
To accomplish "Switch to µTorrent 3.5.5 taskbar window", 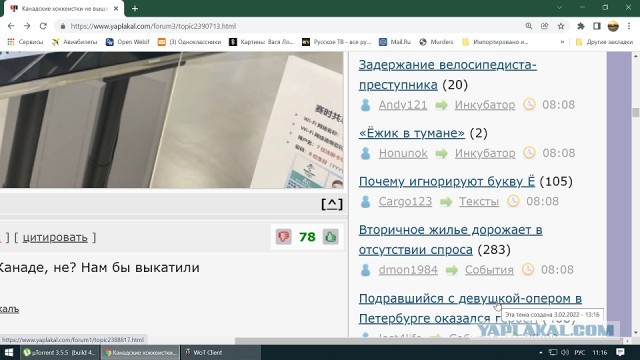I will 60,352.
